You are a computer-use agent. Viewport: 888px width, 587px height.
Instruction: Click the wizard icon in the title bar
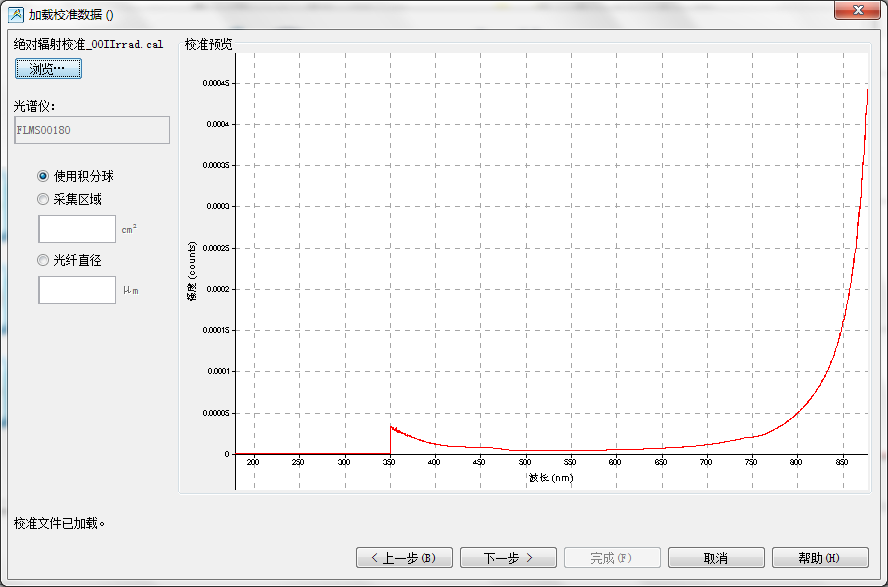tap(16, 14)
